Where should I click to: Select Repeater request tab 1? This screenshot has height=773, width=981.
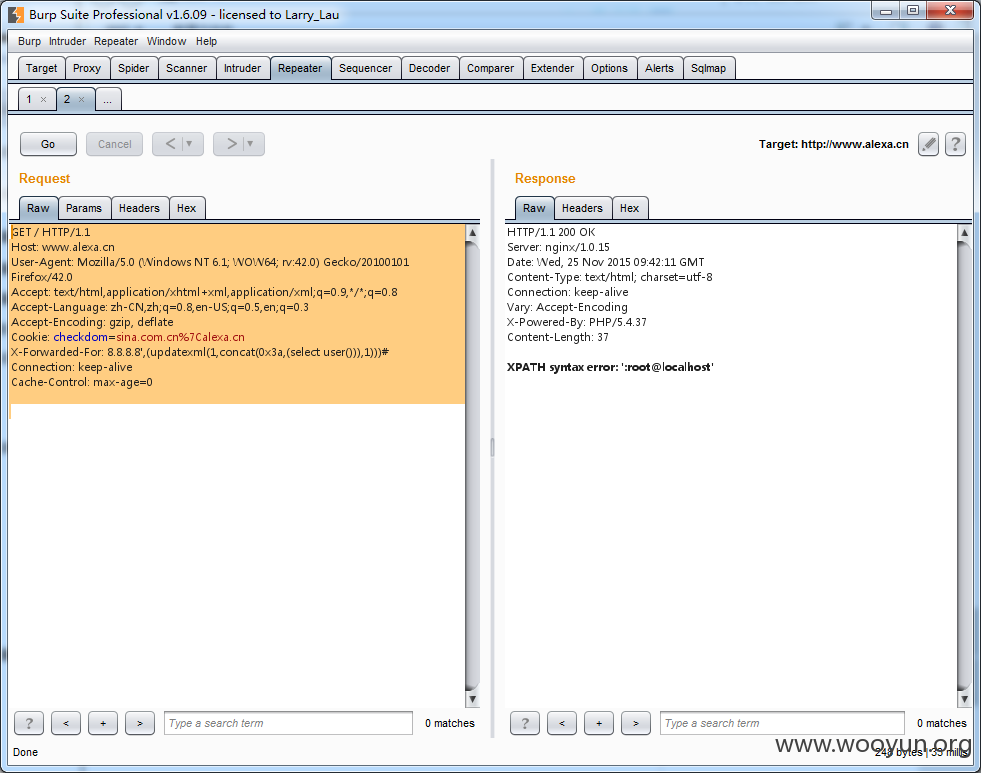click(x=29, y=99)
